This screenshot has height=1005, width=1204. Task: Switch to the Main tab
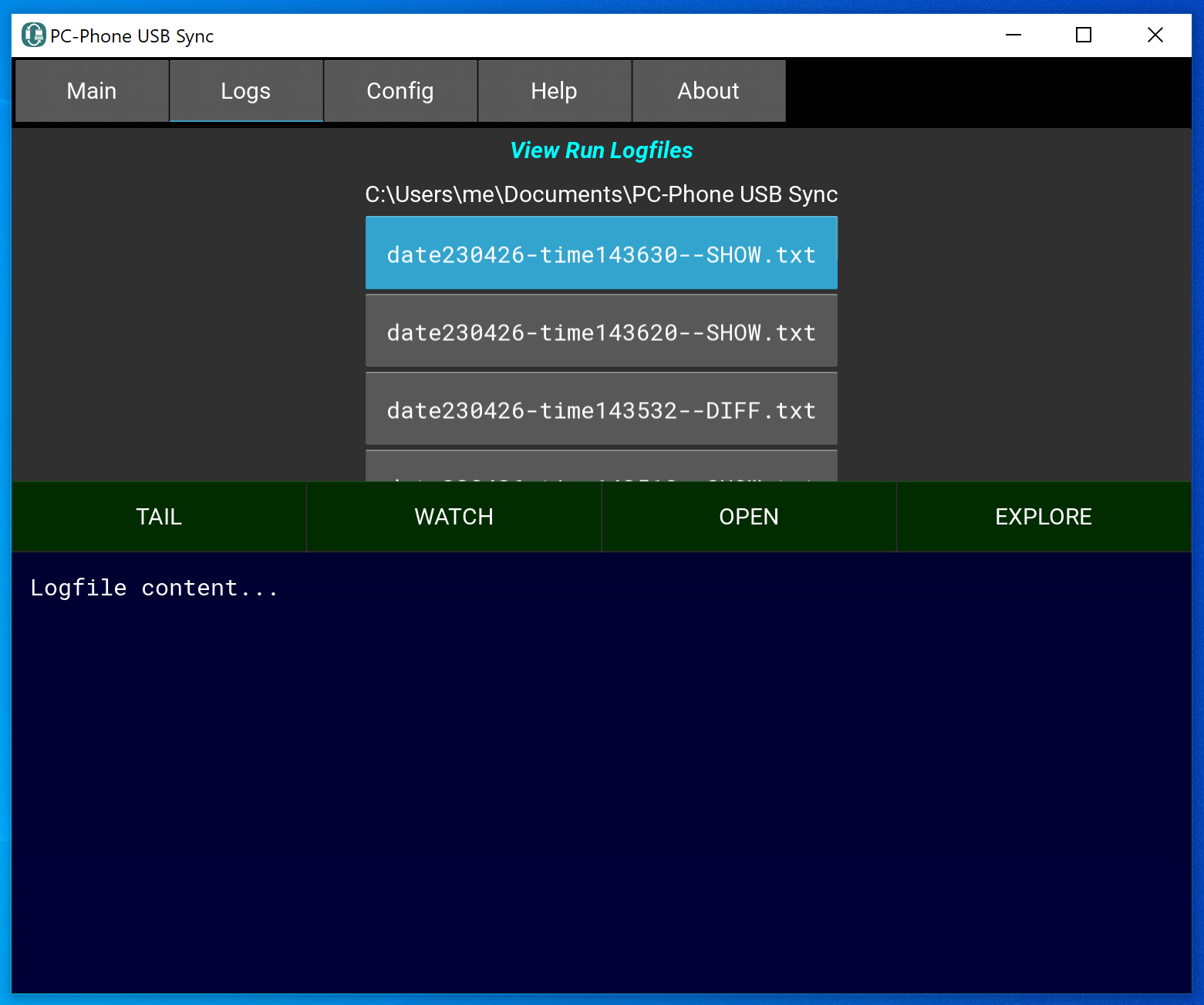click(x=92, y=91)
